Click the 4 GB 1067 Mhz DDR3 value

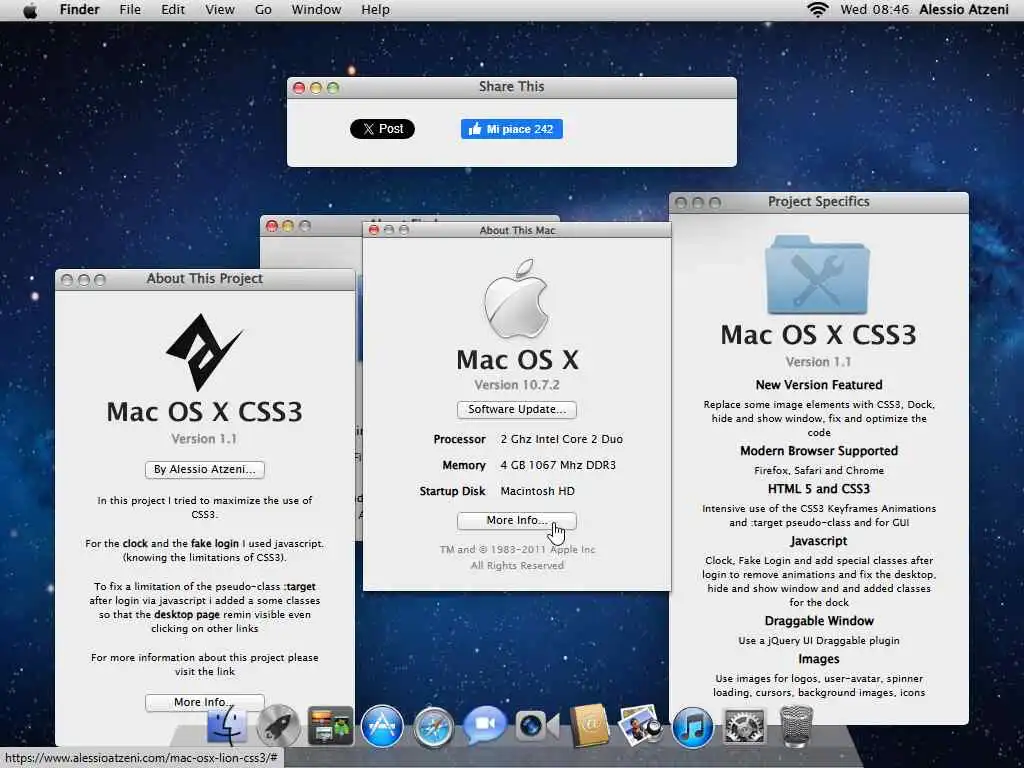click(558, 465)
